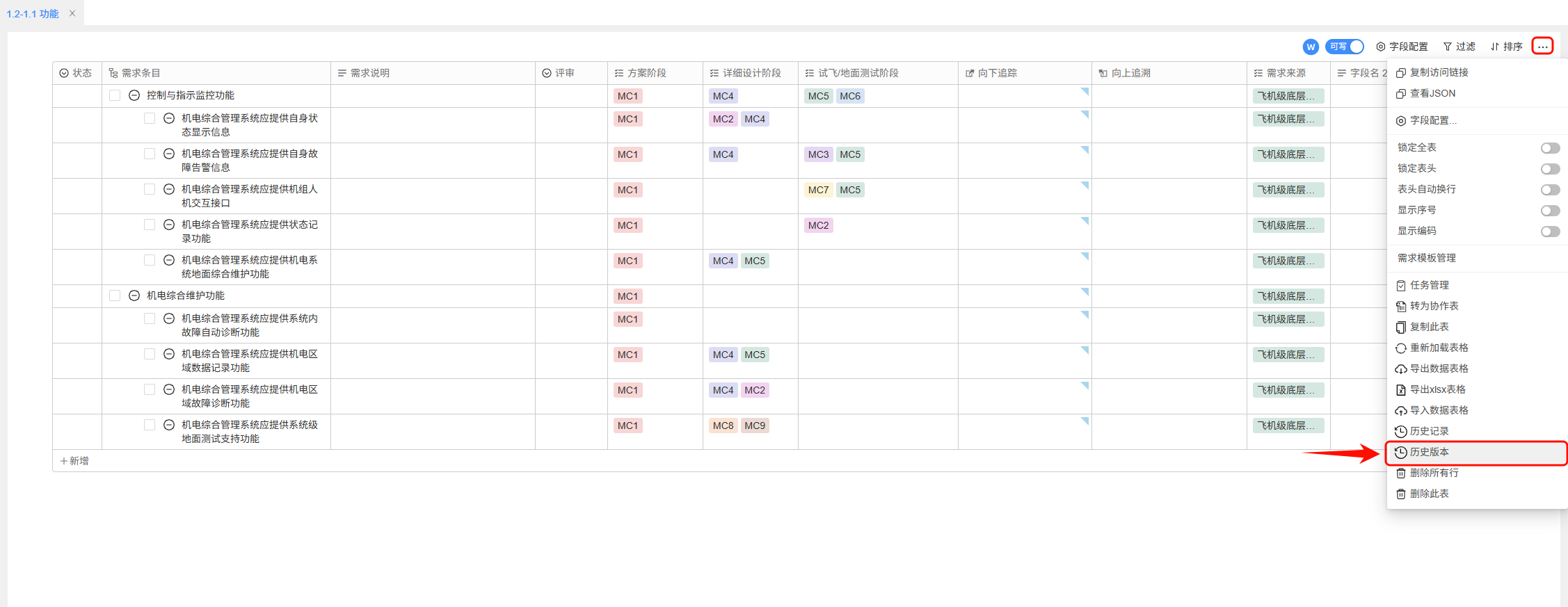Click the 重新加载表格 refresh icon
This screenshot has width=1568, height=607.
click(x=1401, y=348)
